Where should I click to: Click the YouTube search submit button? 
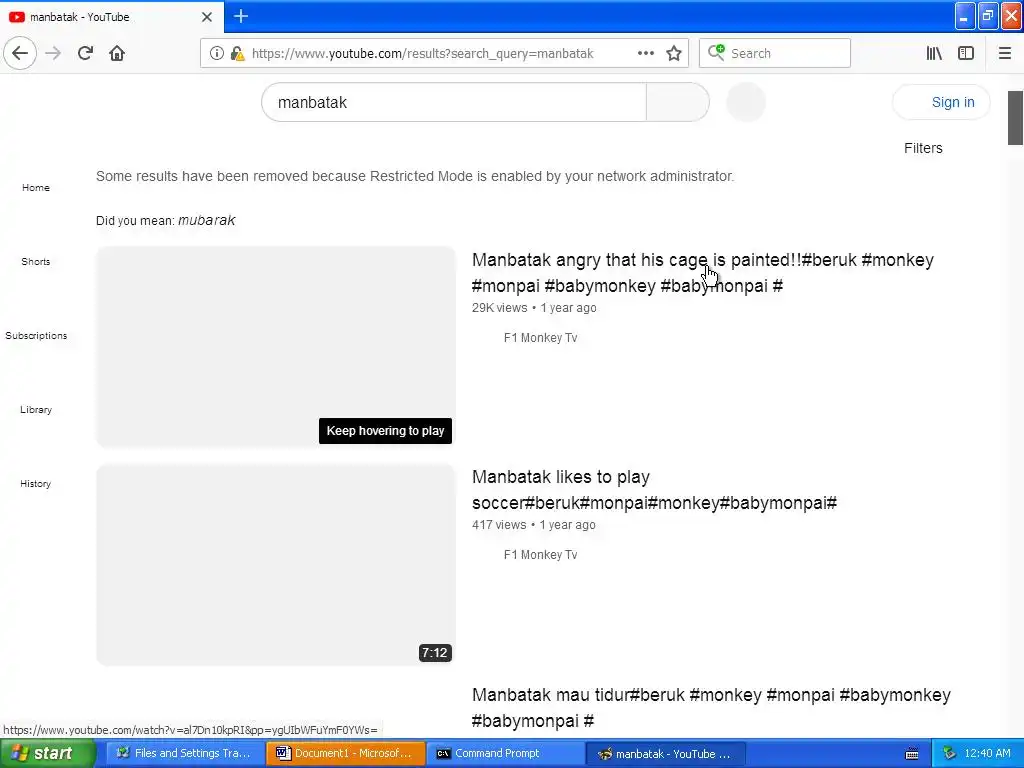tap(678, 102)
